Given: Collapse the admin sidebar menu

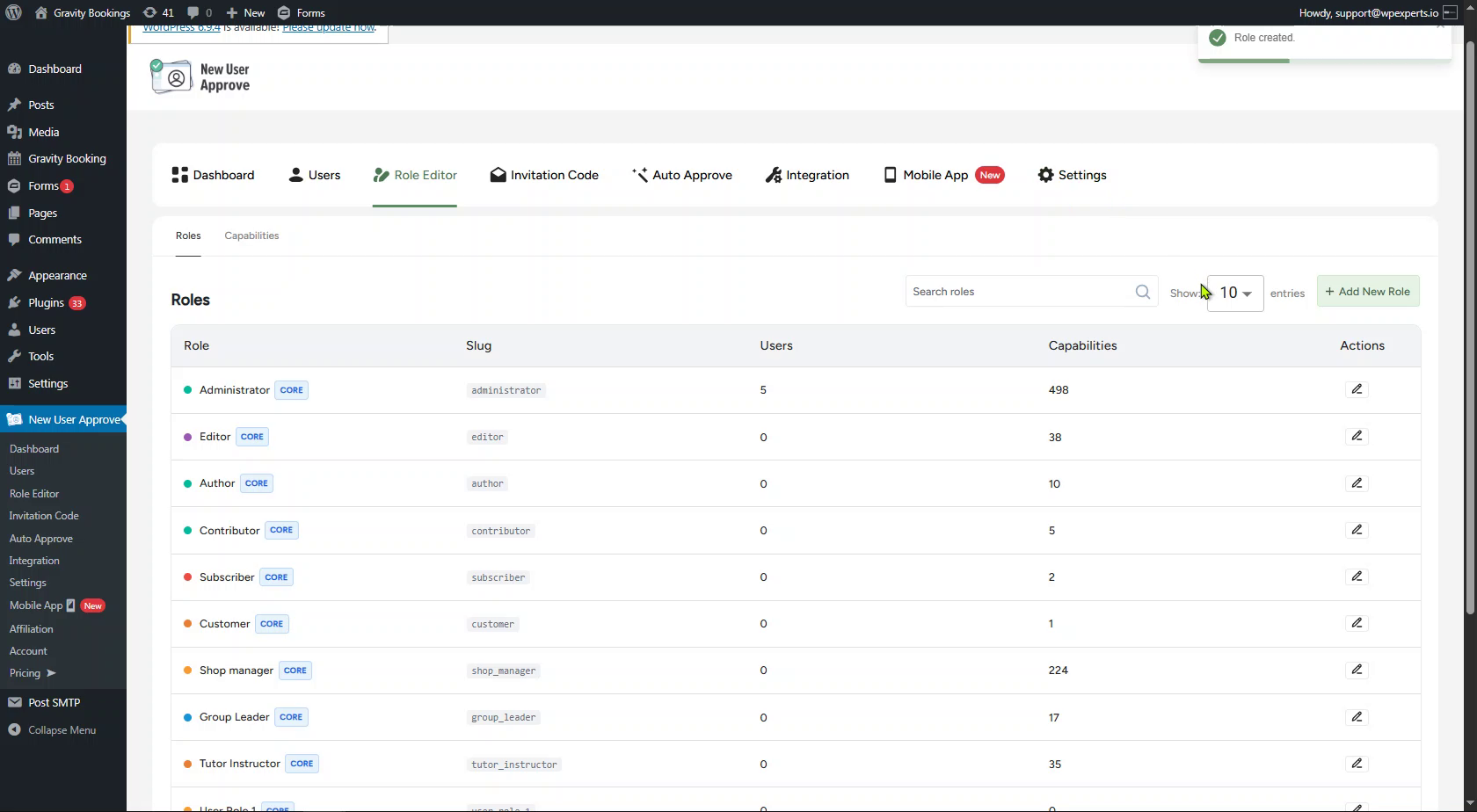Looking at the screenshot, I should pos(62,730).
